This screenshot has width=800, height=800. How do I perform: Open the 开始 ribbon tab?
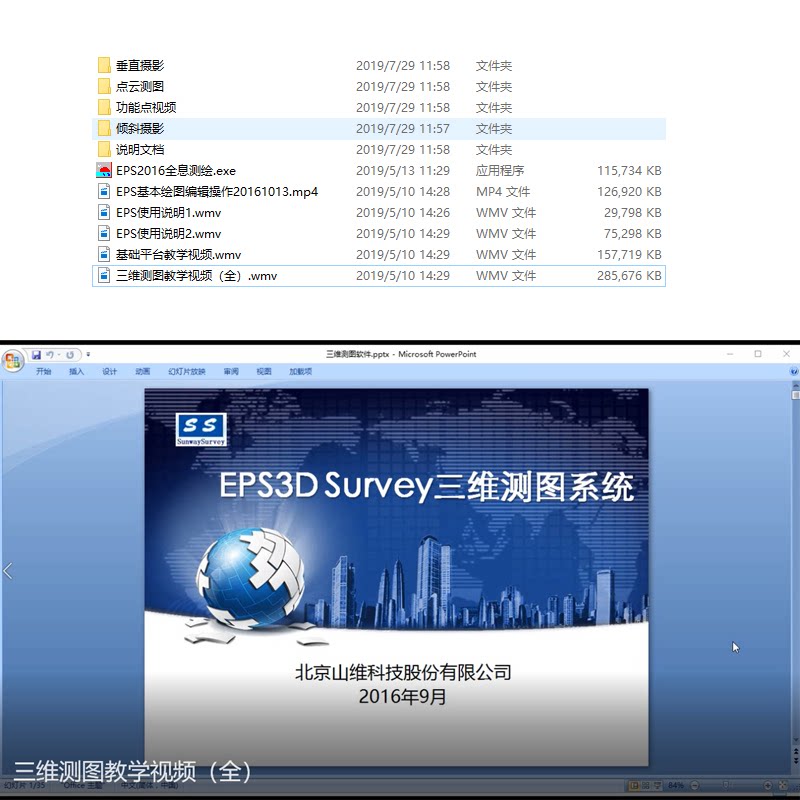pyautogui.click(x=43, y=371)
